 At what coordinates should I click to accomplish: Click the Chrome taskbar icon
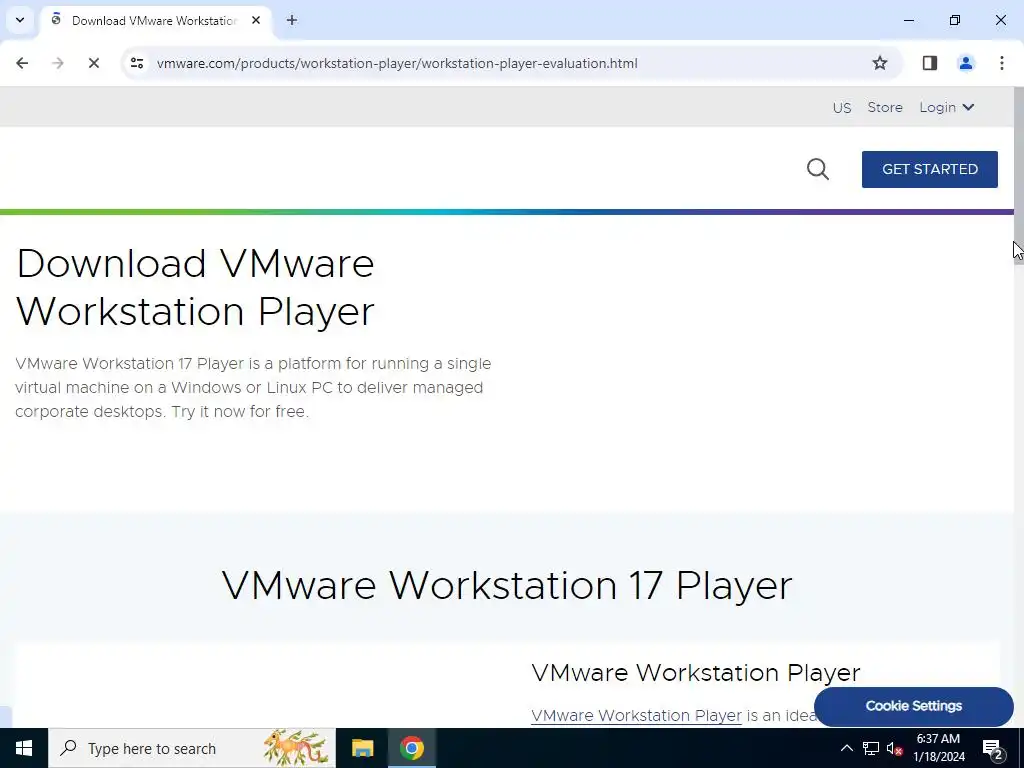(x=411, y=748)
